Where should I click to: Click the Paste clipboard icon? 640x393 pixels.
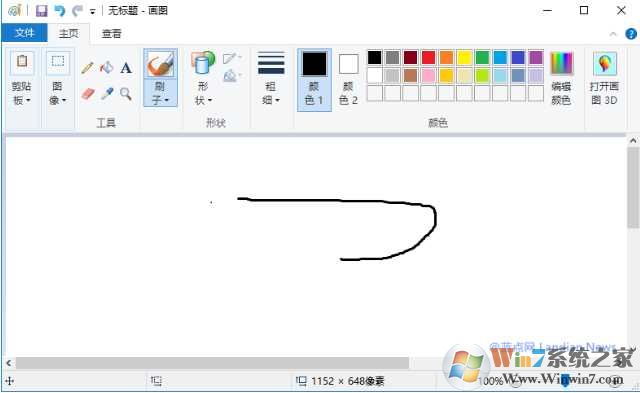(22, 62)
